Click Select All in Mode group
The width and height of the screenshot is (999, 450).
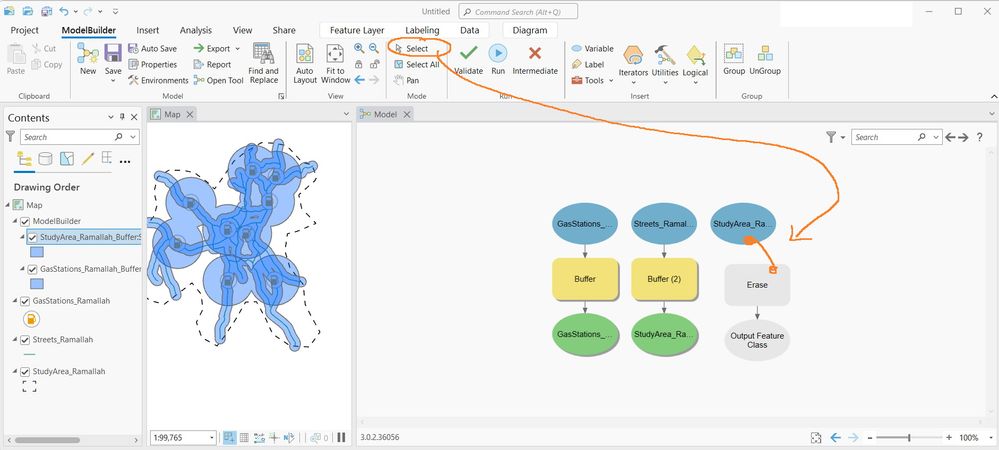tap(417, 64)
